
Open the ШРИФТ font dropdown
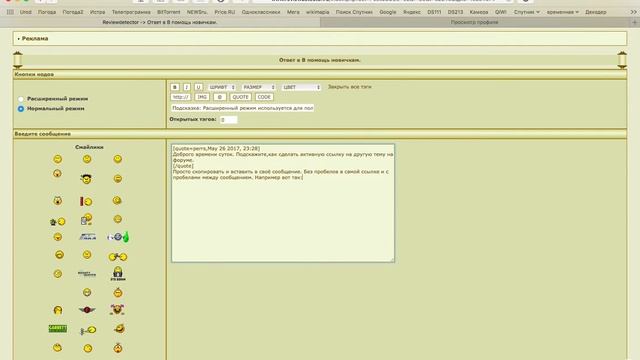[x=222, y=87]
